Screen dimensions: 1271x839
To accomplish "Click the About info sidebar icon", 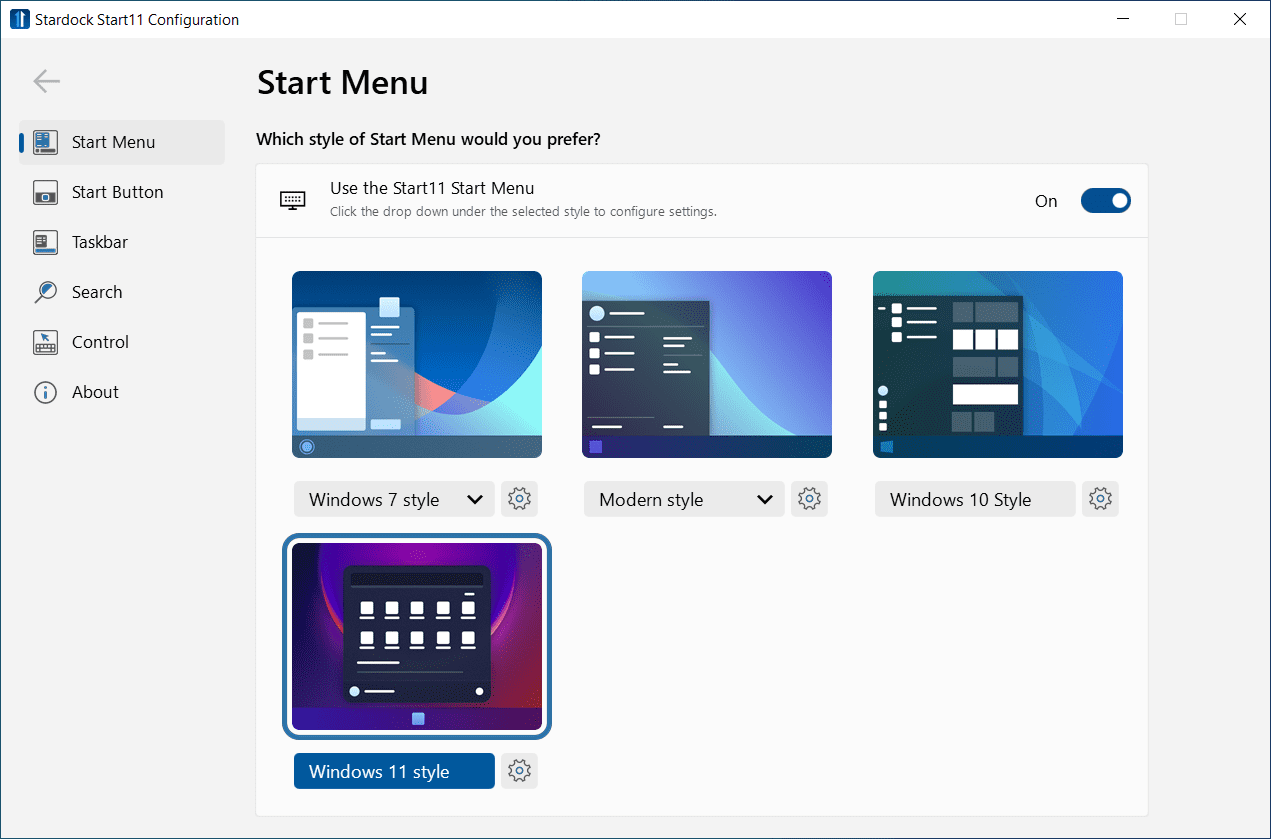I will point(45,392).
